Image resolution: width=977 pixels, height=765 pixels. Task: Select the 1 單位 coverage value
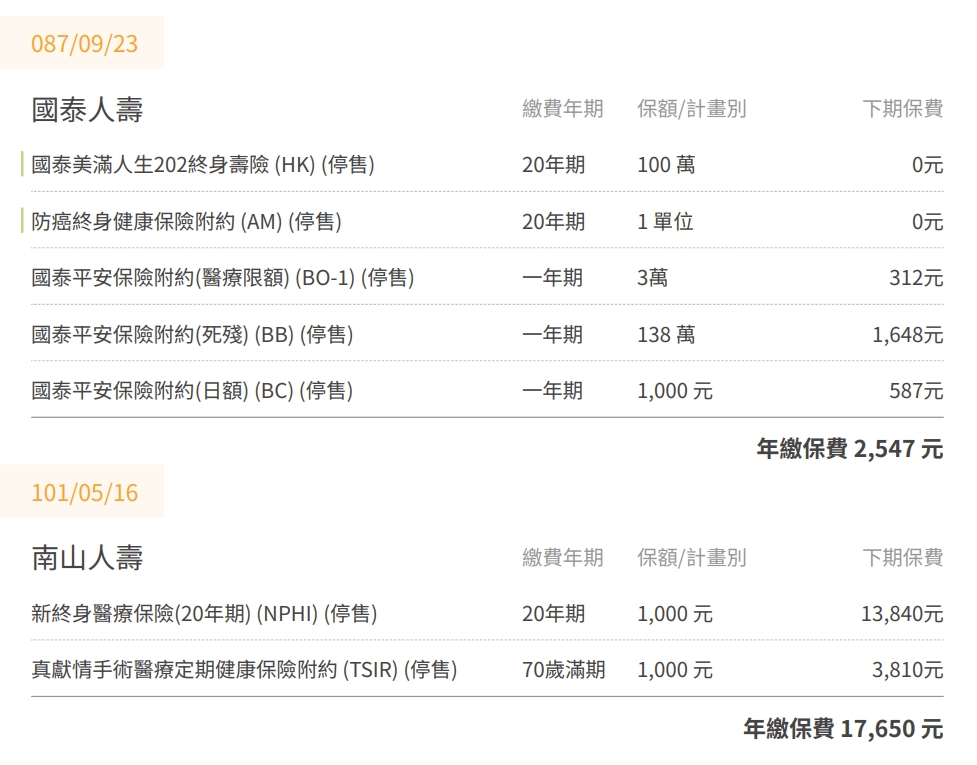[x=665, y=222]
